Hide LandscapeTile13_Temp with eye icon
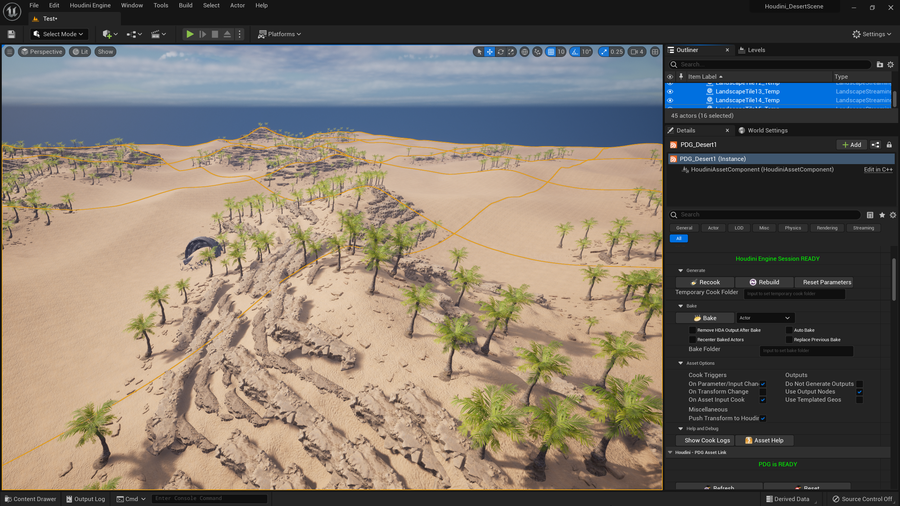The image size is (900, 506). pyautogui.click(x=670, y=91)
